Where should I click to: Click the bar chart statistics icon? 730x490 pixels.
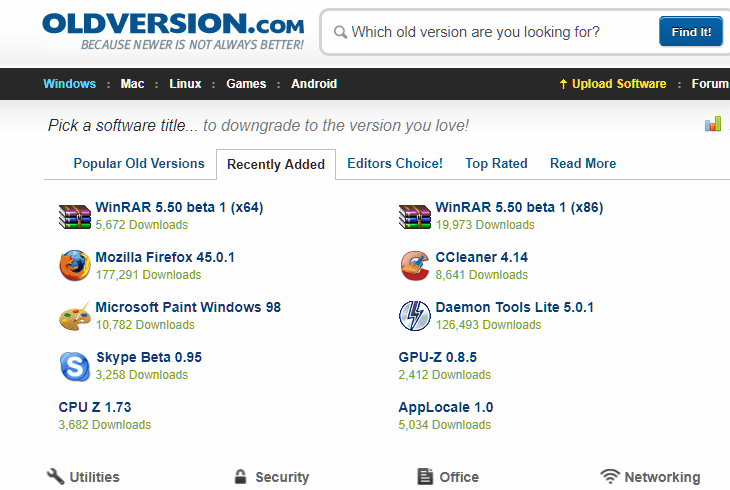coord(713,124)
